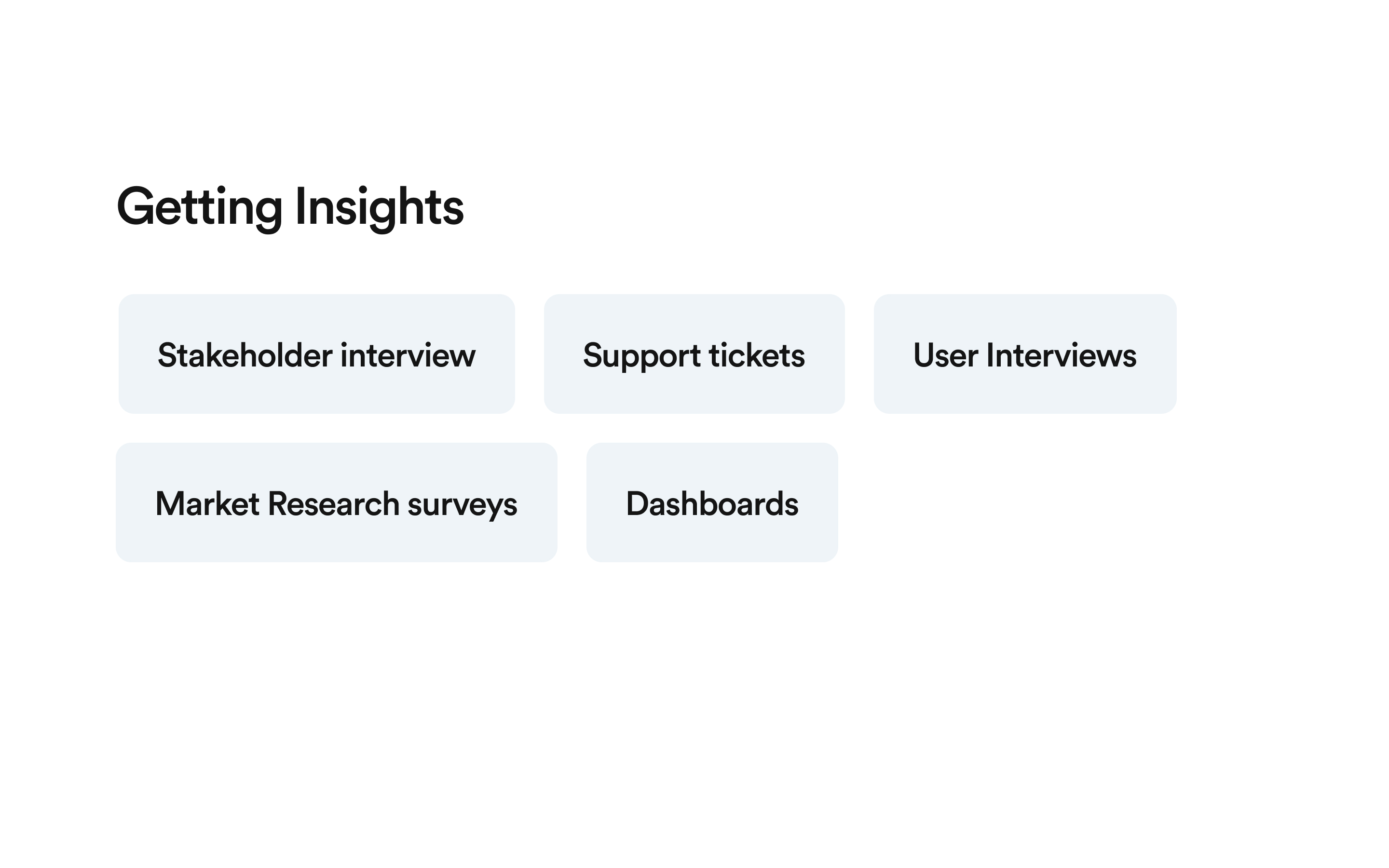Click the word "Market" in surveys card
Screen dimensions: 1389x868
207,503
